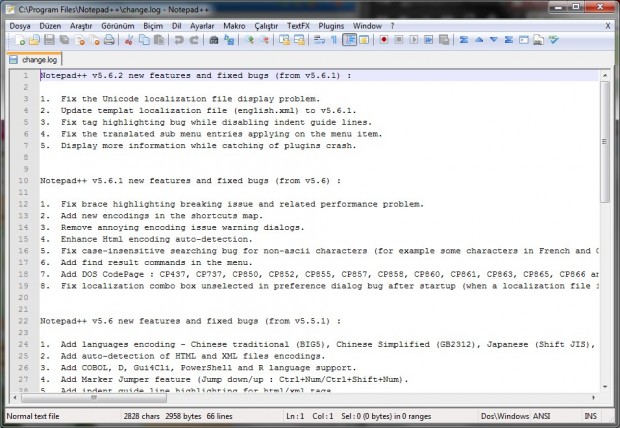Open the Window menu
The image size is (620, 428).
pos(367,26)
